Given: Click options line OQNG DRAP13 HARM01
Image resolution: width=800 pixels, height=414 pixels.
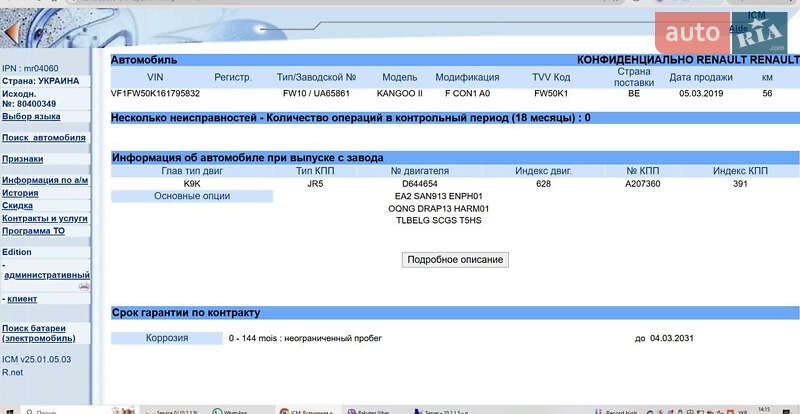Looking at the screenshot, I should pos(439,208).
